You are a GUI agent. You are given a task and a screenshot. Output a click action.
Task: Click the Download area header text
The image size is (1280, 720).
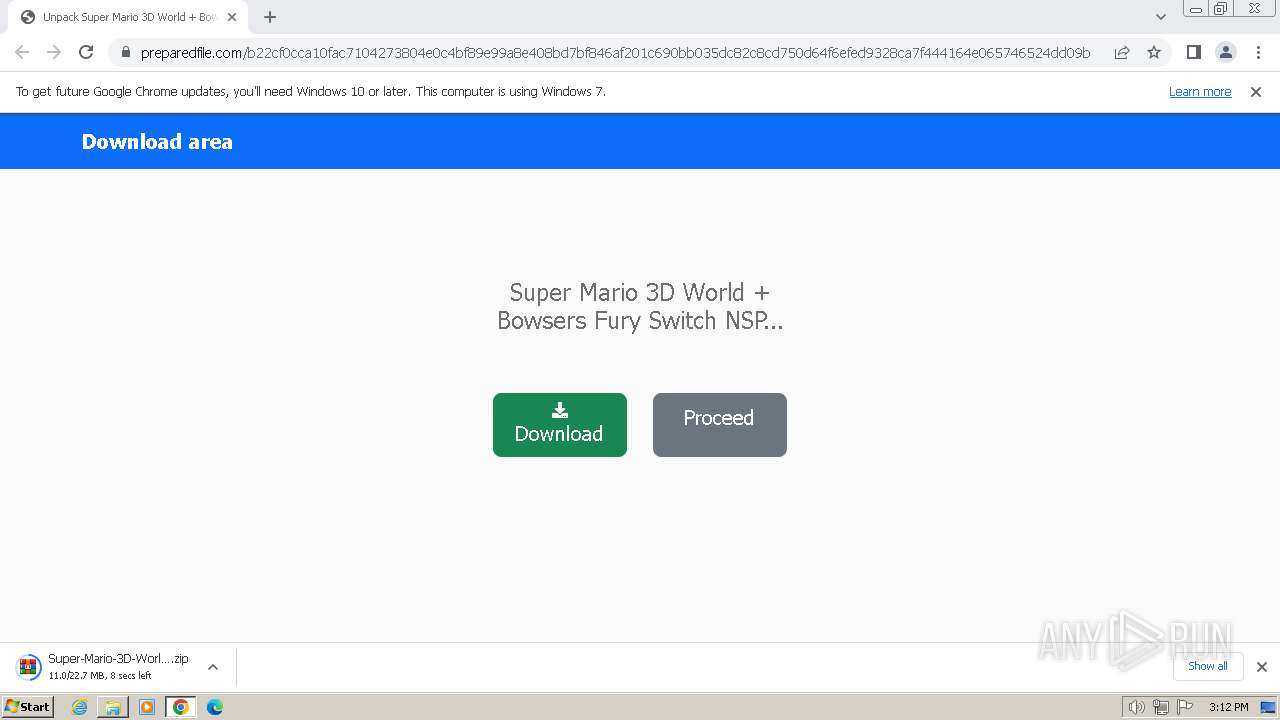pyautogui.click(x=157, y=142)
